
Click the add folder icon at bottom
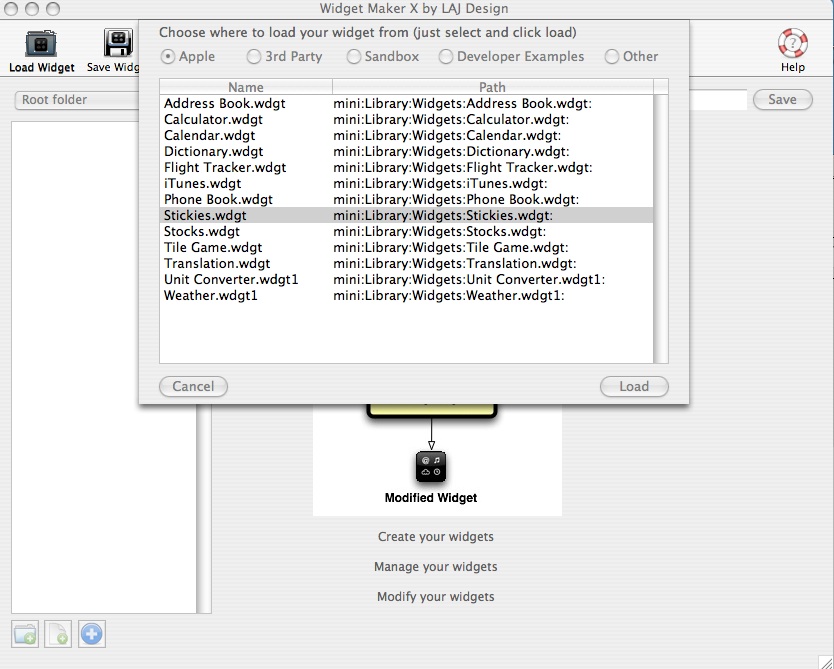[25, 634]
